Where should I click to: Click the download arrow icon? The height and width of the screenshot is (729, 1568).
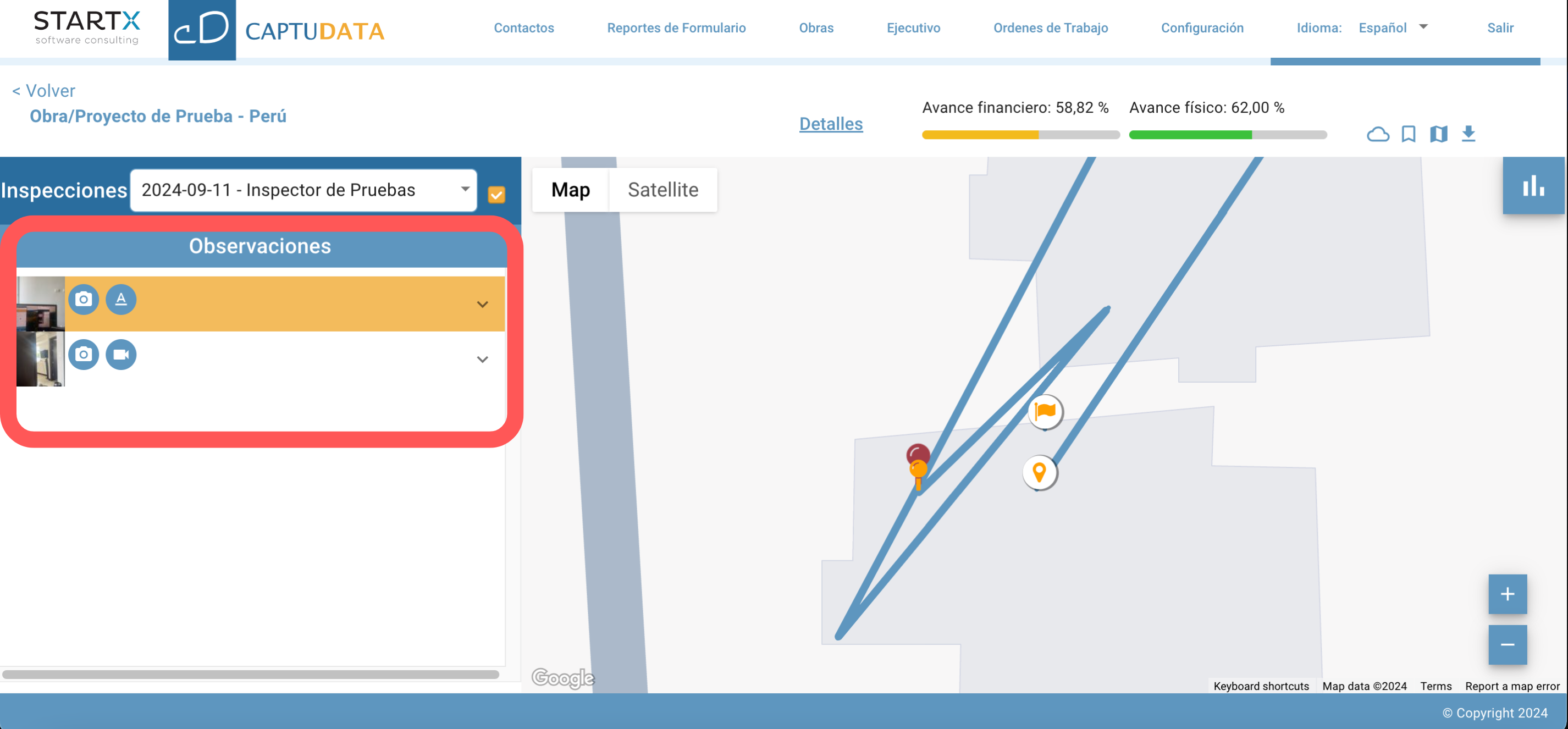click(1469, 134)
